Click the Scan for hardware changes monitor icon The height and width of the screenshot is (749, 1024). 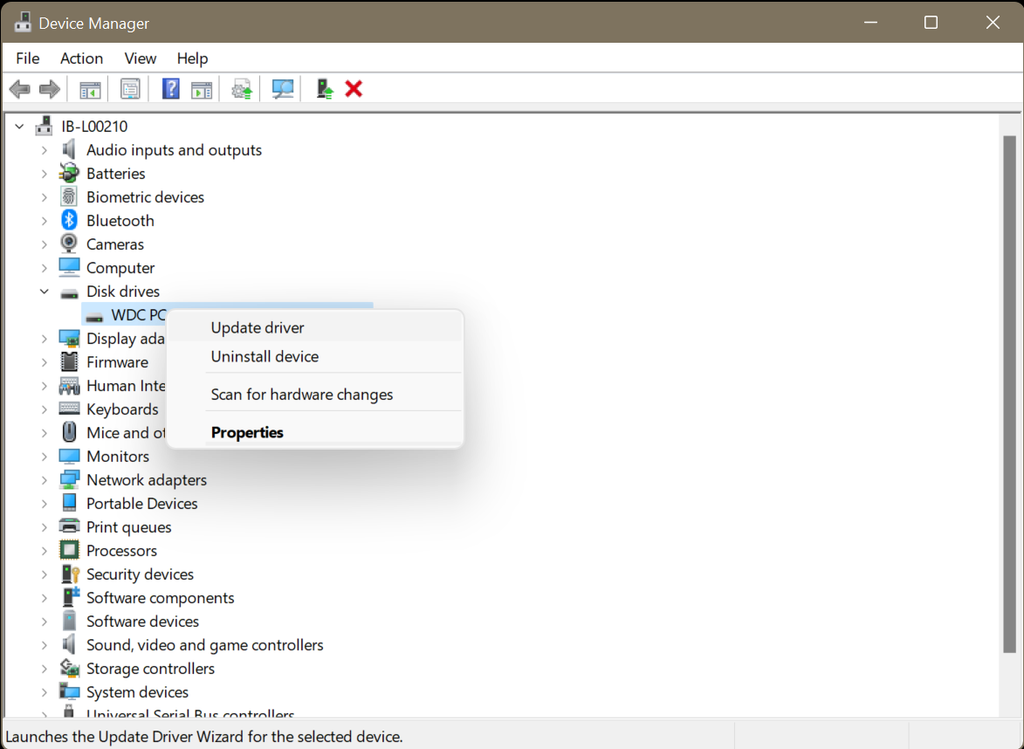[283, 89]
